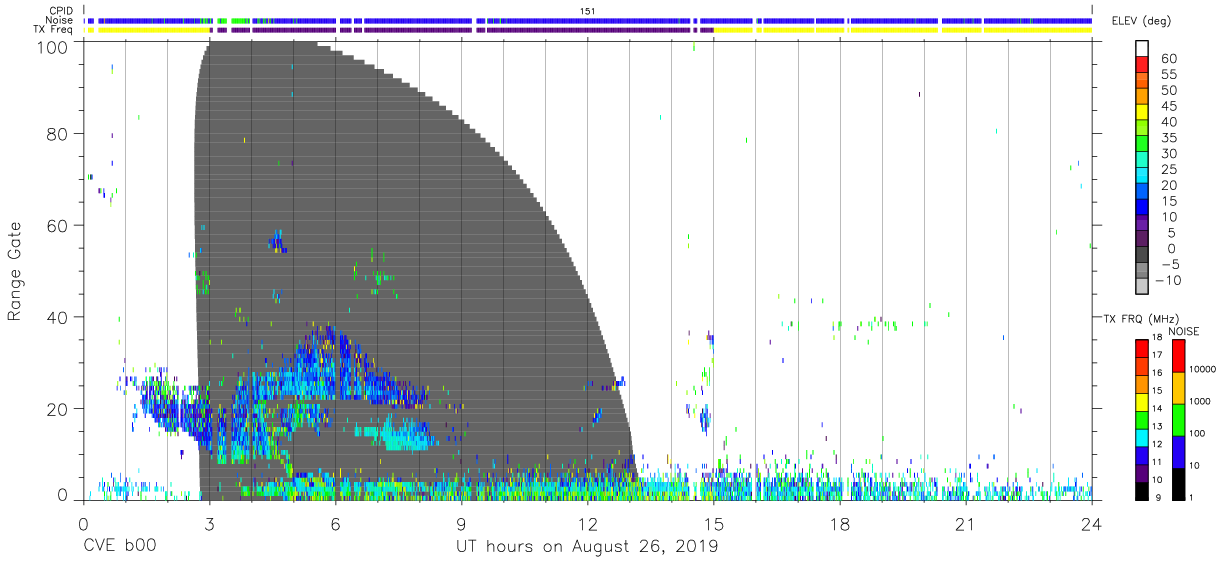The height and width of the screenshot is (567, 1228).
Task: Click the NOISE scale value "10000"
Action: 1203,369
